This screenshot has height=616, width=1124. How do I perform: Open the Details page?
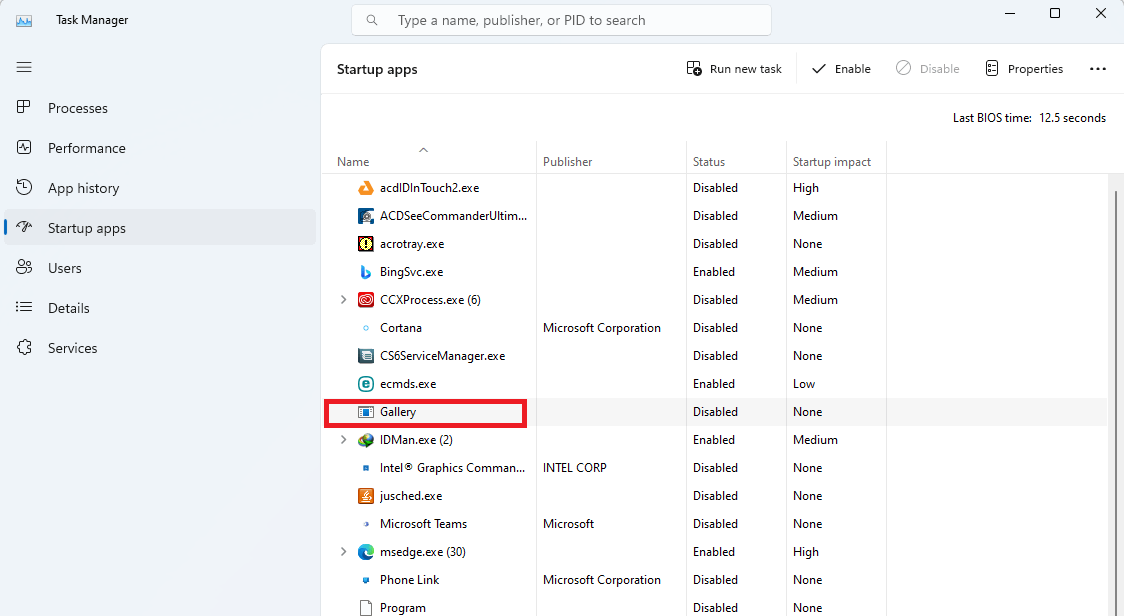[160, 308]
